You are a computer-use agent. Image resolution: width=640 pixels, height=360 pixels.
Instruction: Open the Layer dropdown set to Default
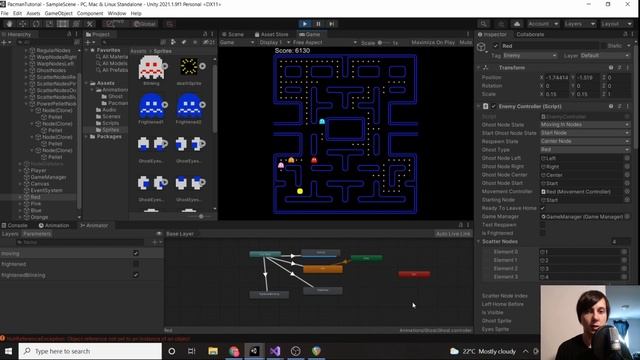pyautogui.click(x=605, y=56)
